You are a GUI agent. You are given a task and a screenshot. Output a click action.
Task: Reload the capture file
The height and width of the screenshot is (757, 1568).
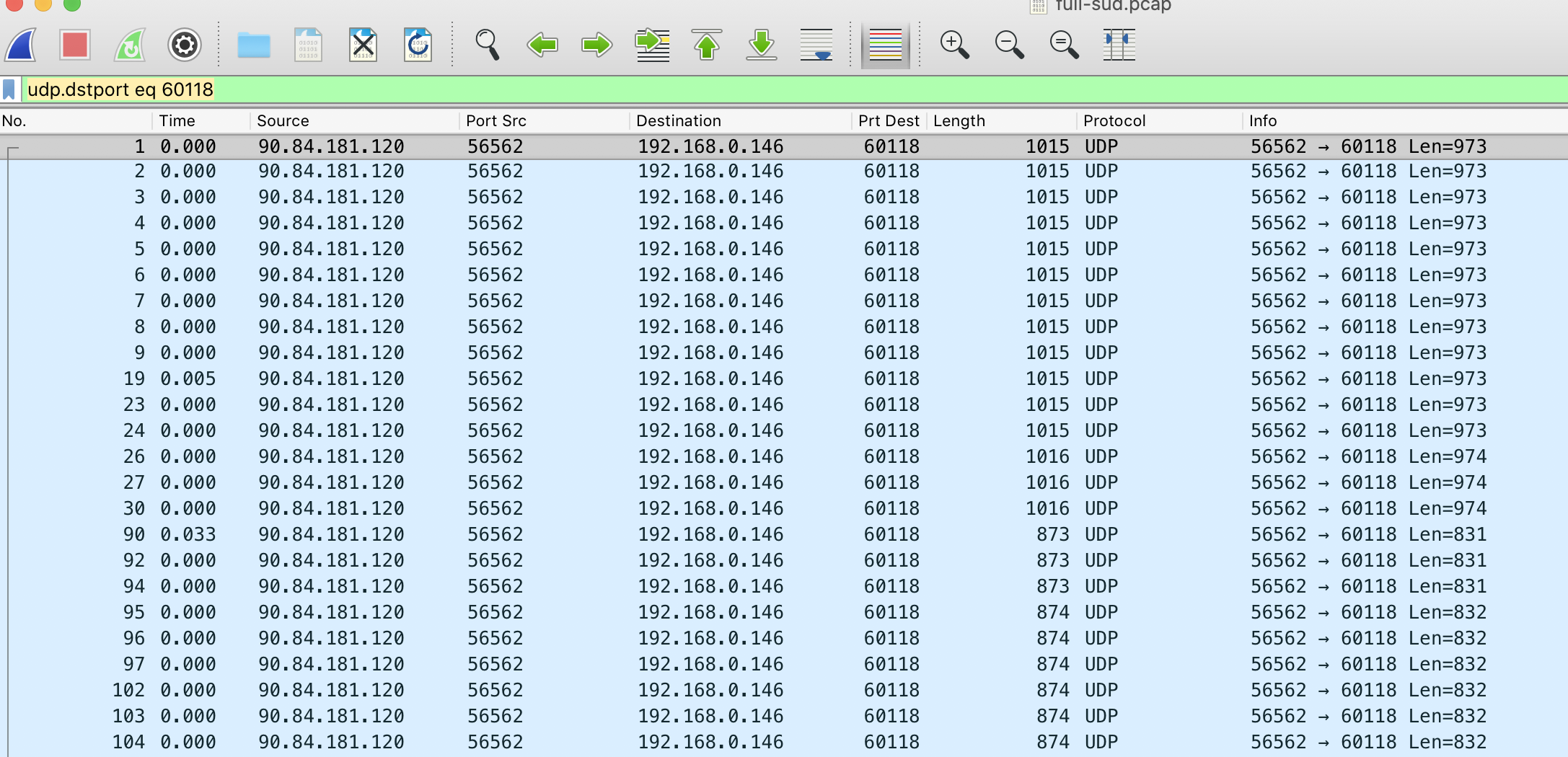point(418,45)
